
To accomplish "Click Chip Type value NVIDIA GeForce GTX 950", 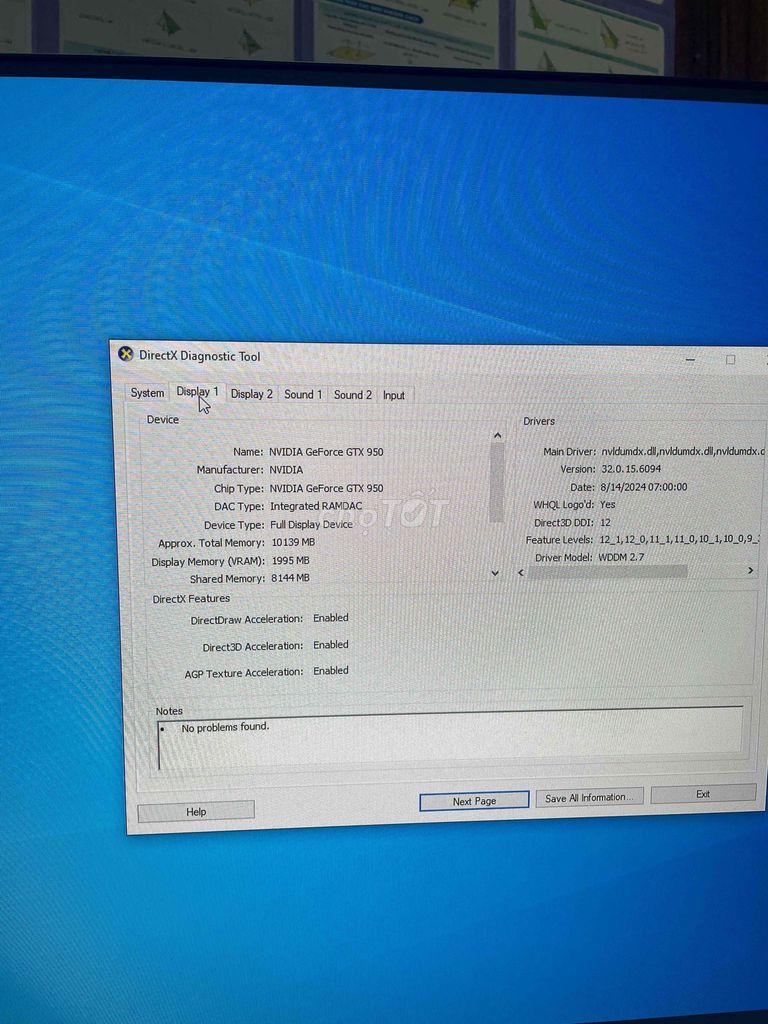I will 327,488.
